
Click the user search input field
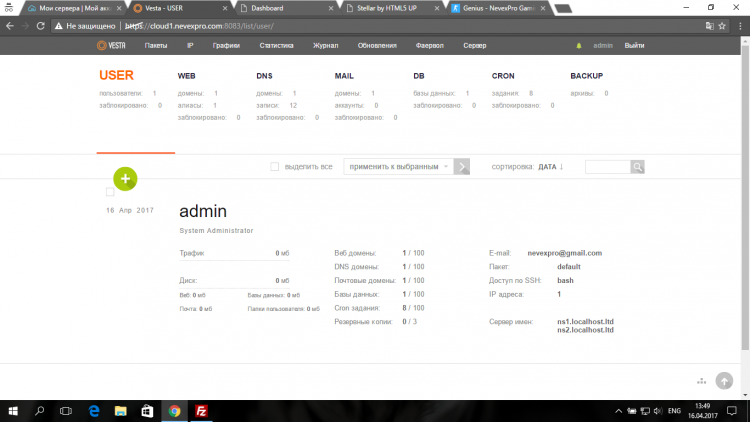pyautogui.click(x=607, y=167)
